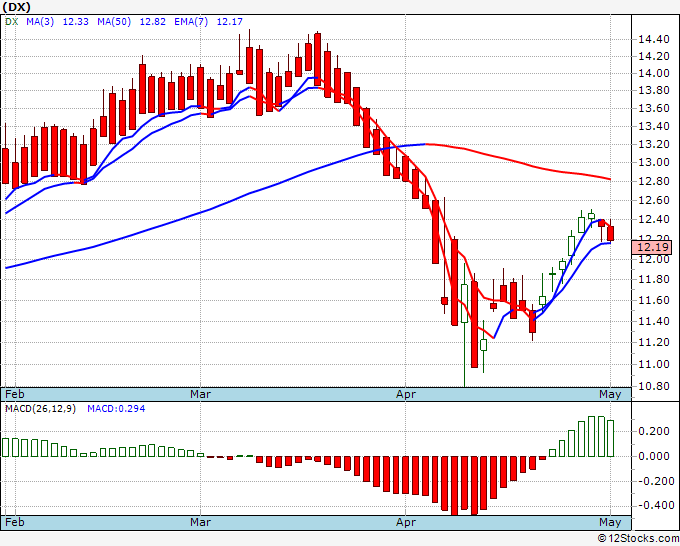
Task: Click the current price tag 12.19
Action: 652,247
